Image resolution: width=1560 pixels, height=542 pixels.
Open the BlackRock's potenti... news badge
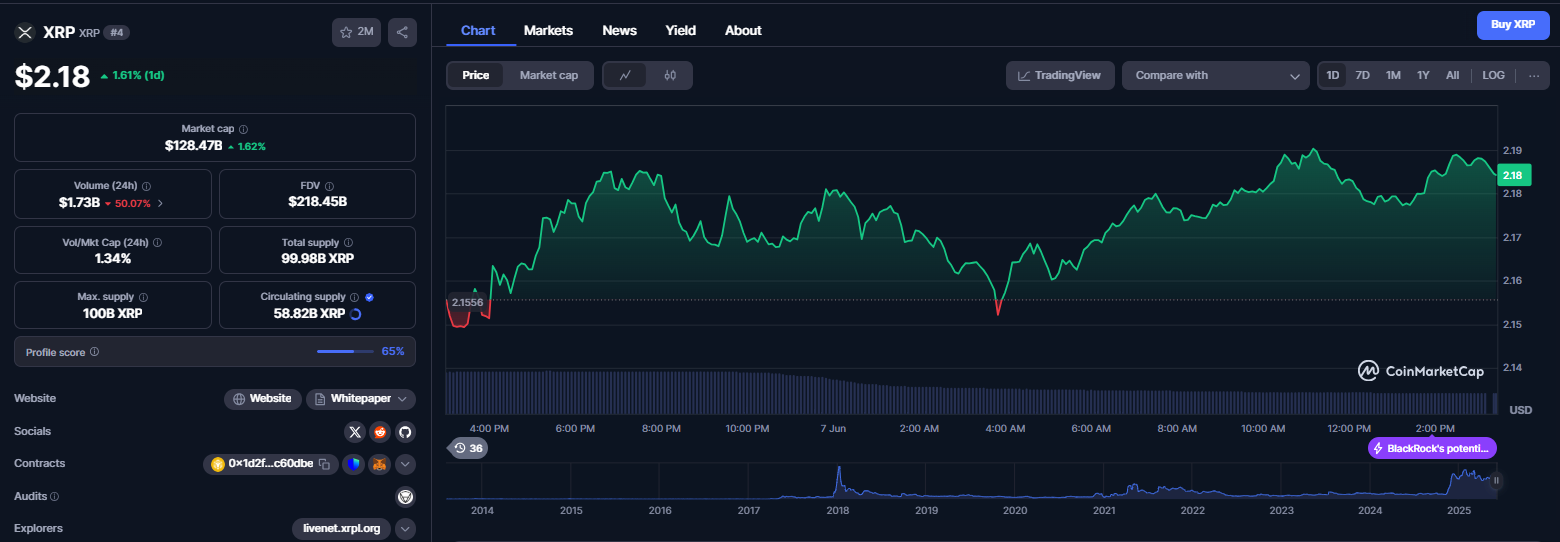point(1432,449)
